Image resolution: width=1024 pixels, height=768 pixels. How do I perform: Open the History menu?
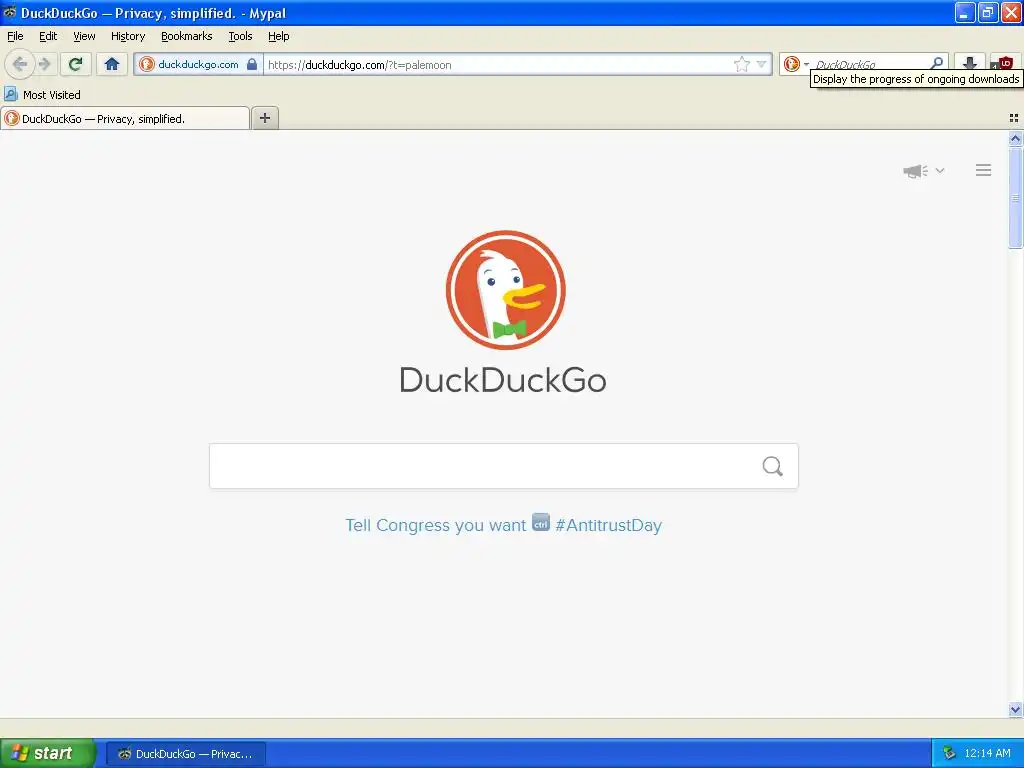(x=128, y=36)
